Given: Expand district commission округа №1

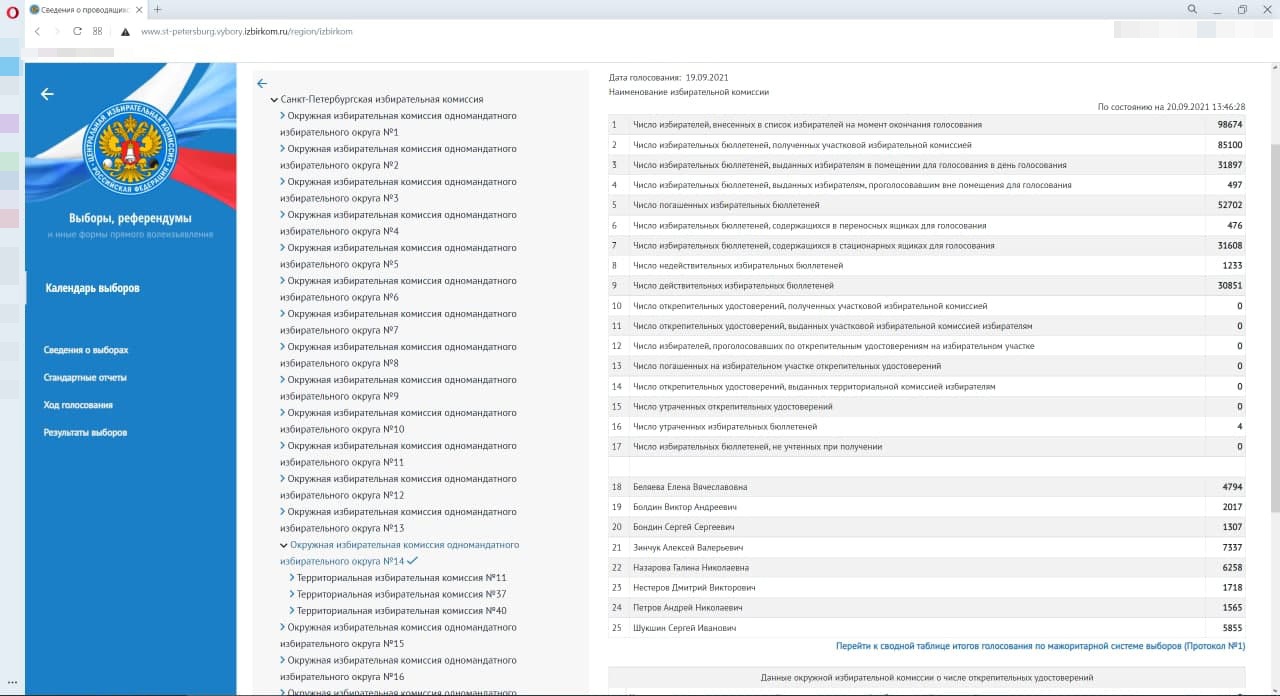Looking at the screenshot, I should coord(283,116).
